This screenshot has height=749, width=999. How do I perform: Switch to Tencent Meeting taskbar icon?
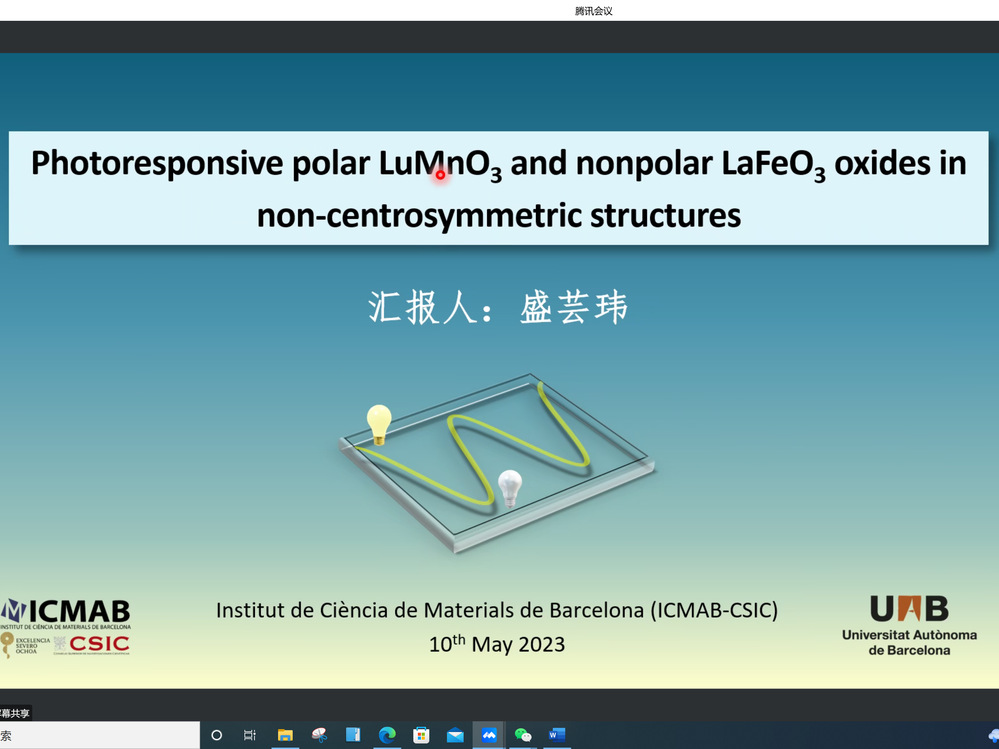pyautogui.click(x=489, y=735)
